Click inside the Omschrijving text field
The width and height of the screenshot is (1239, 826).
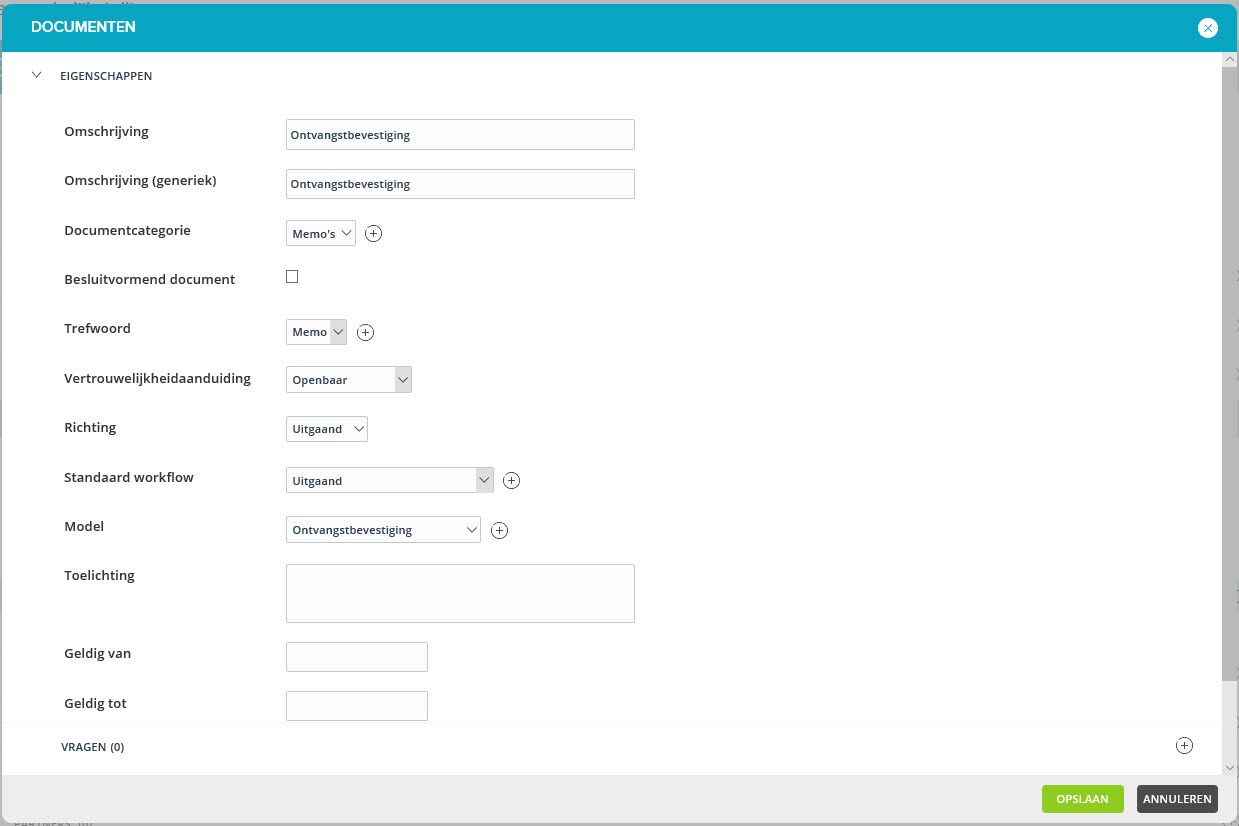coord(460,134)
